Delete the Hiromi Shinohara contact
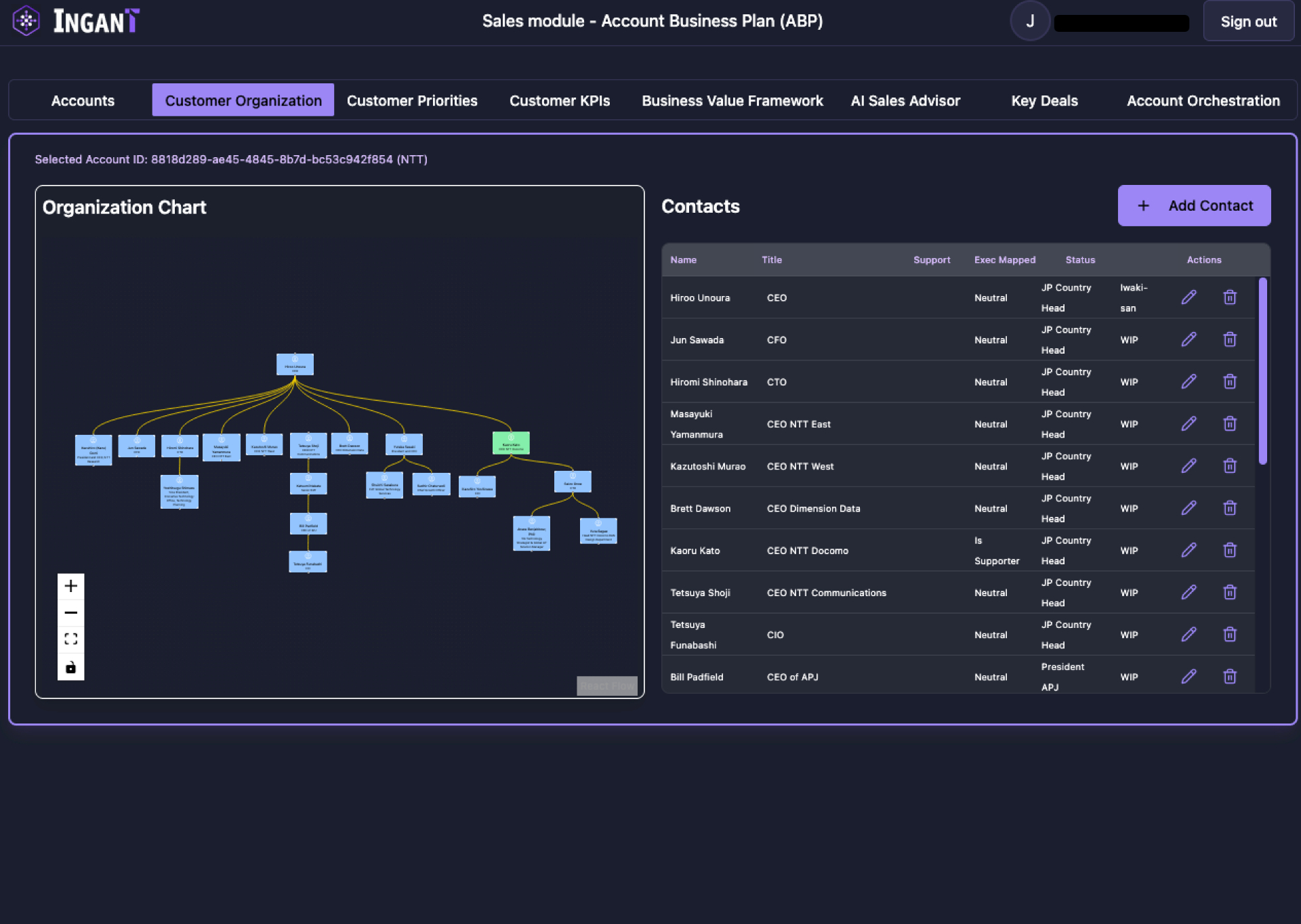The image size is (1301, 924). tap(1230, 381)
